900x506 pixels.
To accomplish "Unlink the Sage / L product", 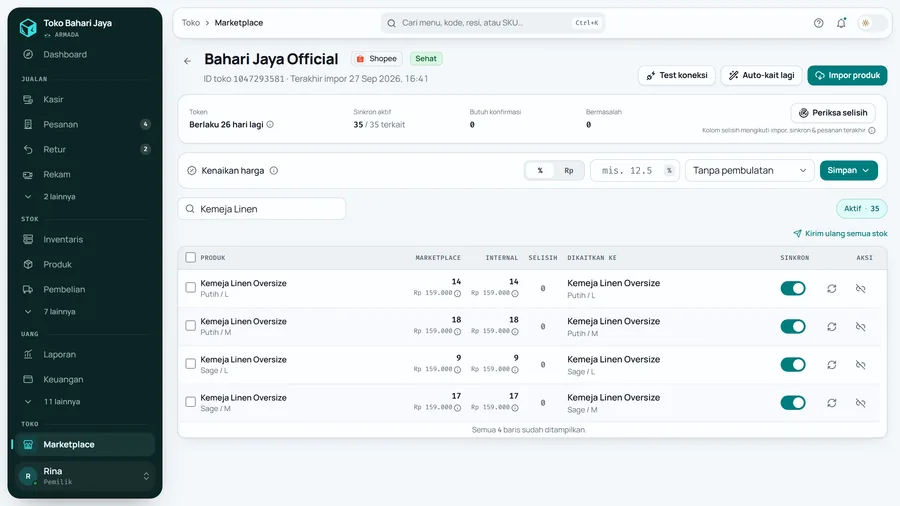I will tap(860, 365).
